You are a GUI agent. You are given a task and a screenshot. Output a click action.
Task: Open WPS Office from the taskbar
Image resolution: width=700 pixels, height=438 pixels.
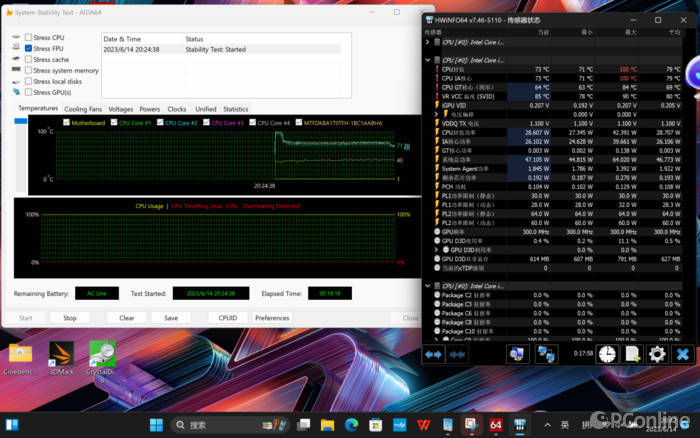tap(424, 425)
